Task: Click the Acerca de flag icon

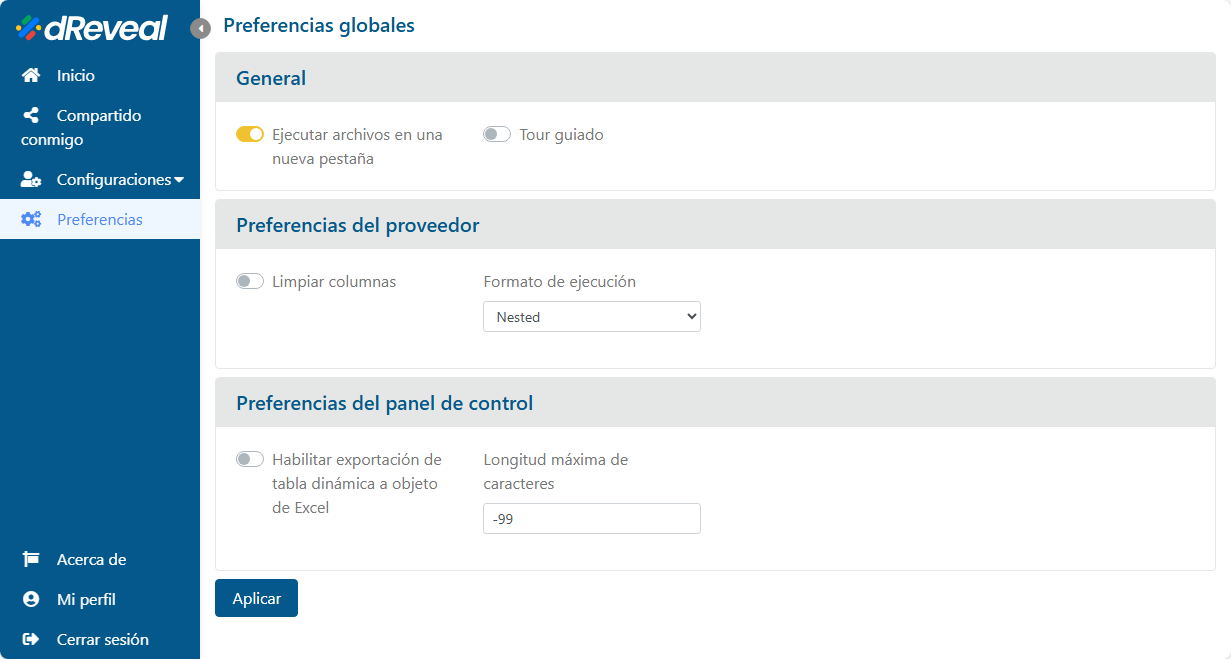Action: (x=31, y=560)
